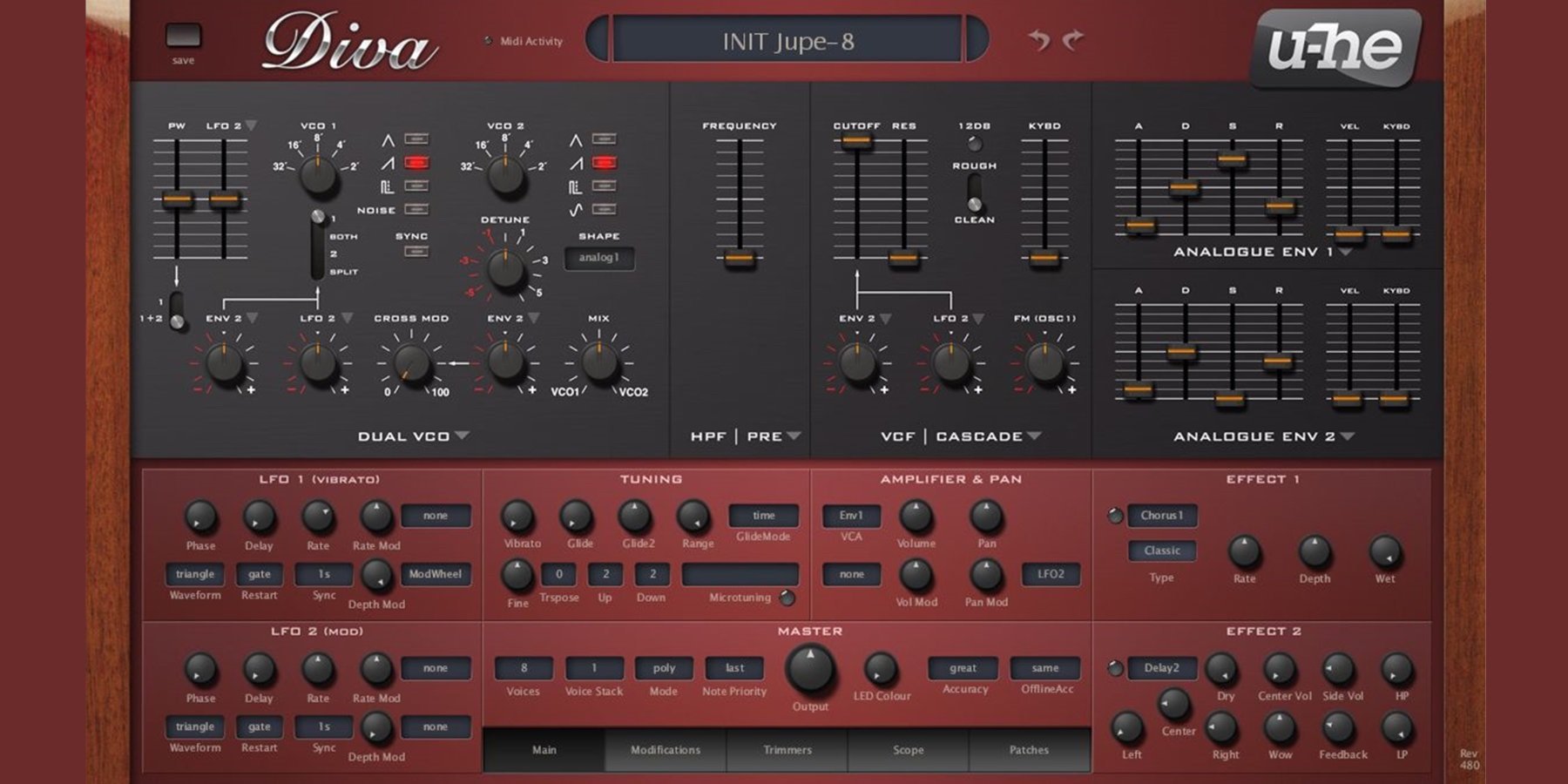Flip the 1 / 1+2 PW target switch

(x=177, y=311)
